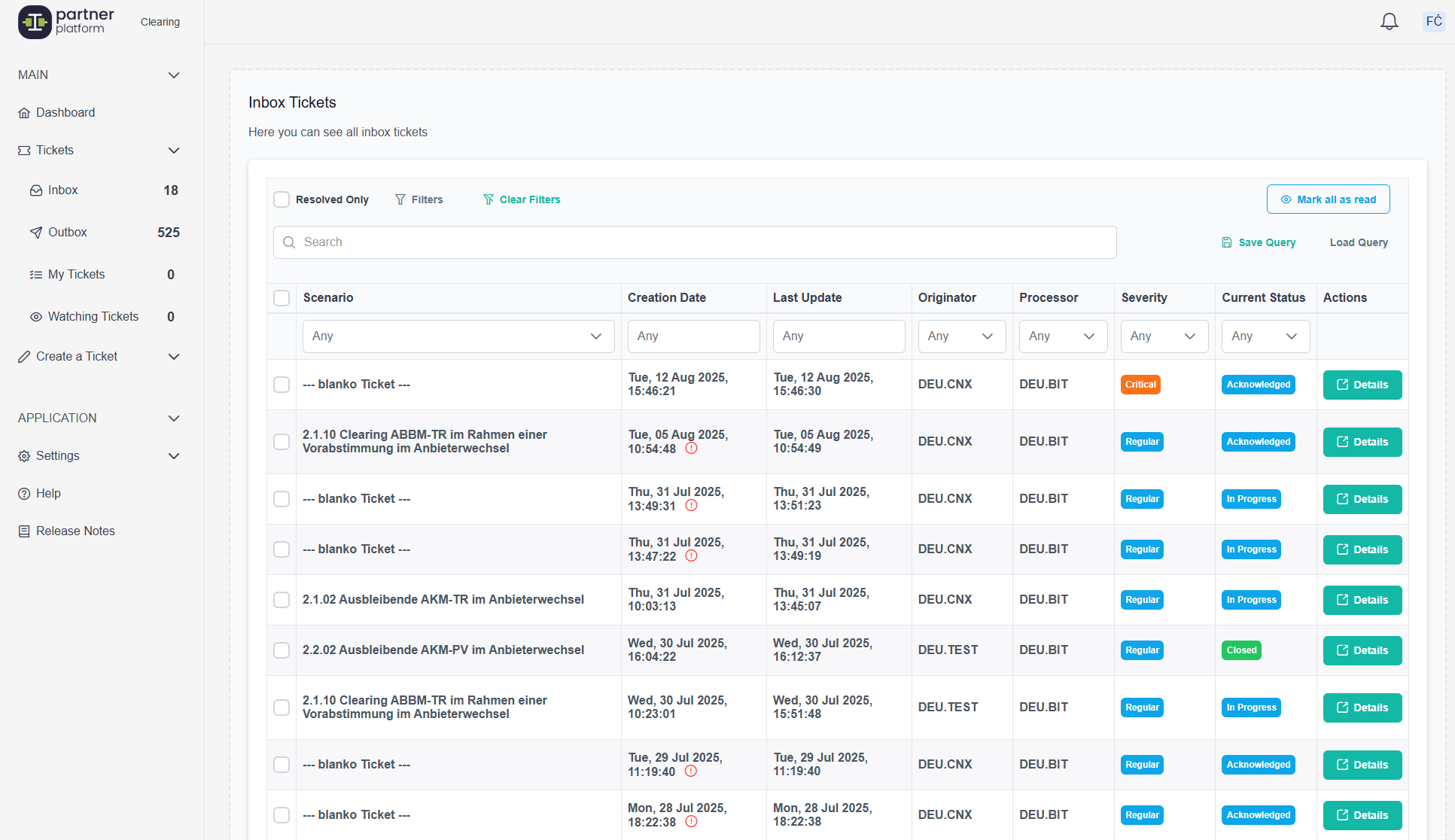Open Details for the Closed ticket
Viewport: 1455px width, 840px height.
click(1362, 650)
